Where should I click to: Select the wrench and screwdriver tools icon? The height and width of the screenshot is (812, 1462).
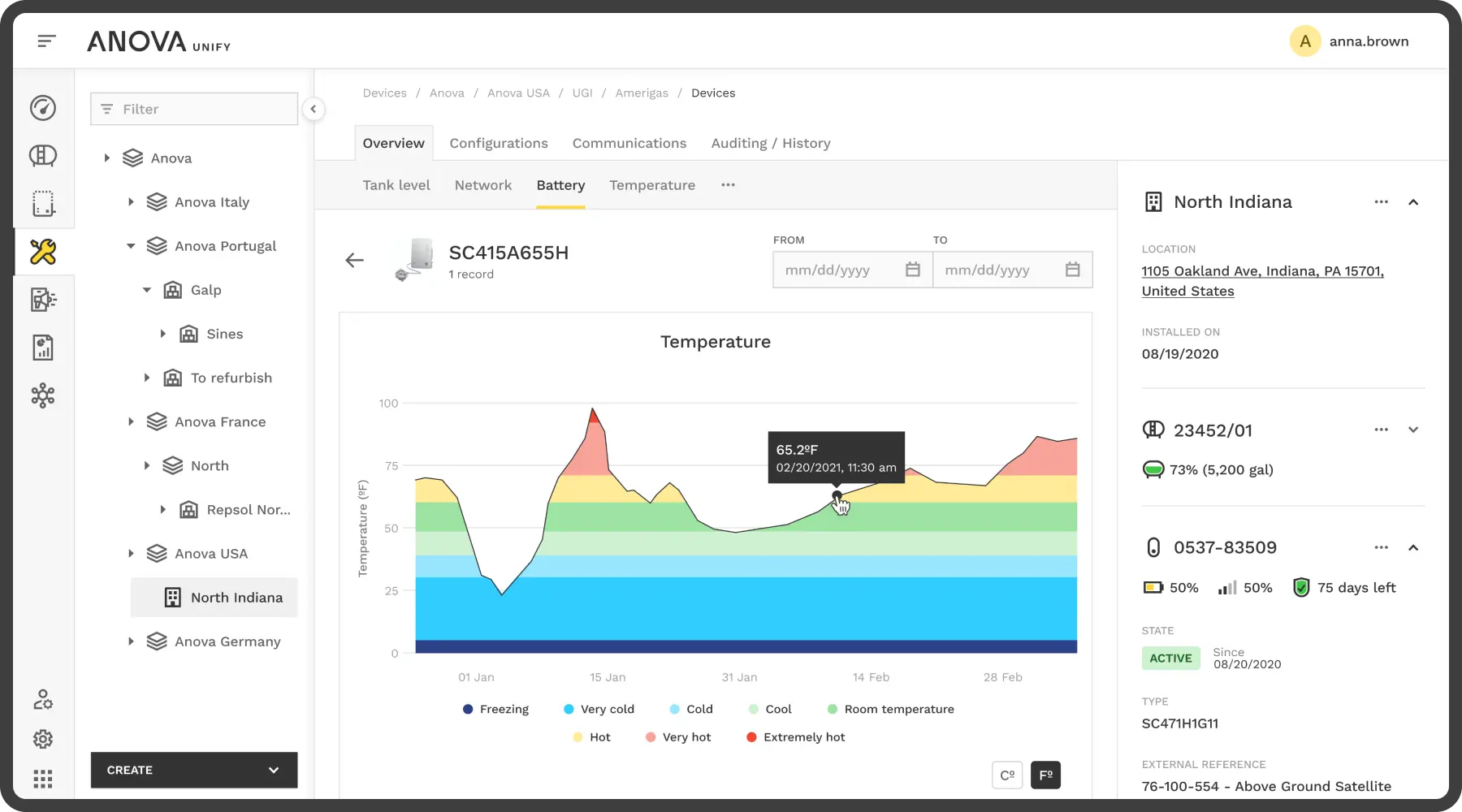(x=43, y=252)
